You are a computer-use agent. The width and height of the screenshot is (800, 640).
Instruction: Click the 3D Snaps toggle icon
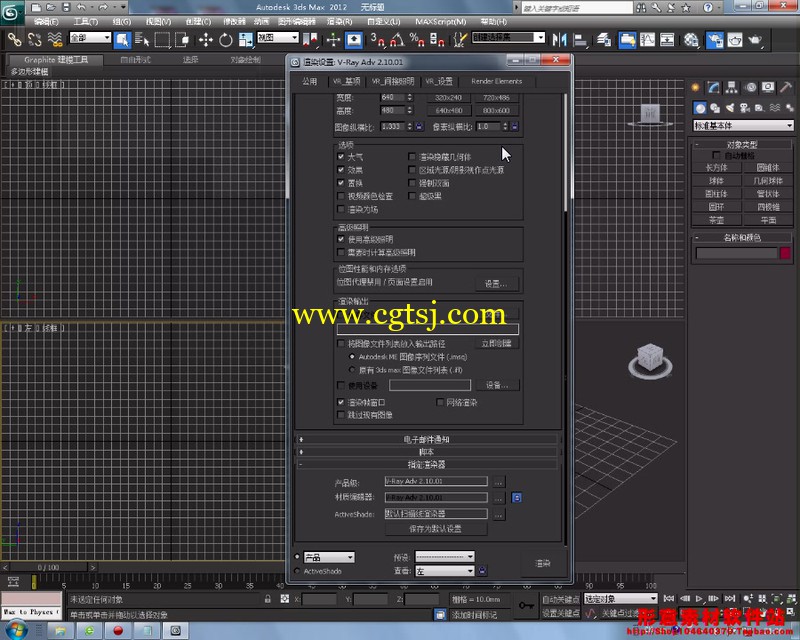tap(378, 39)
